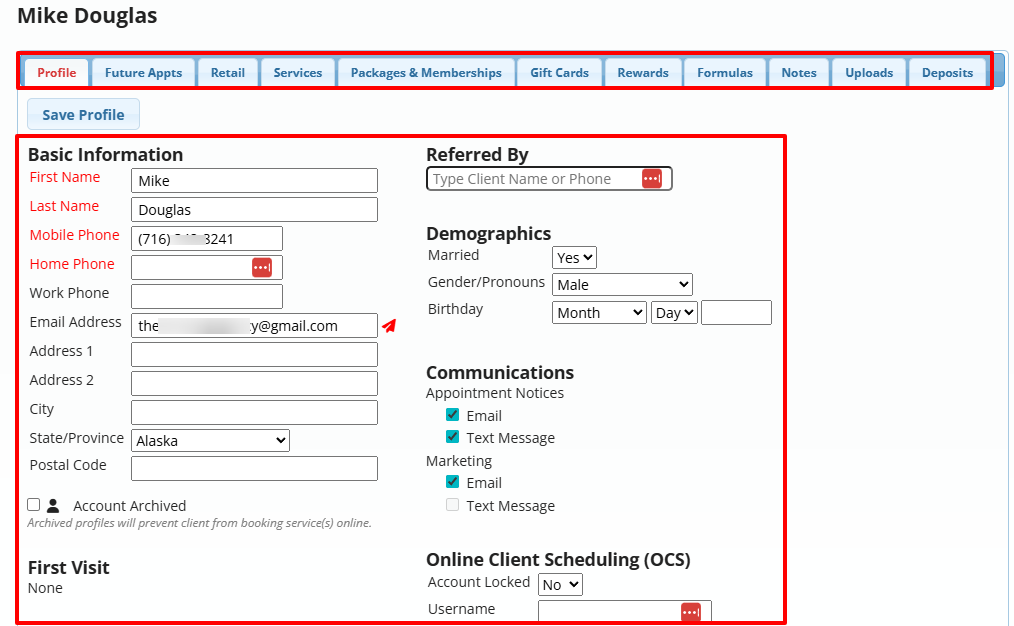1014x626 pixels.
Task: Open the Married dropdown
Action: point(574,258)
